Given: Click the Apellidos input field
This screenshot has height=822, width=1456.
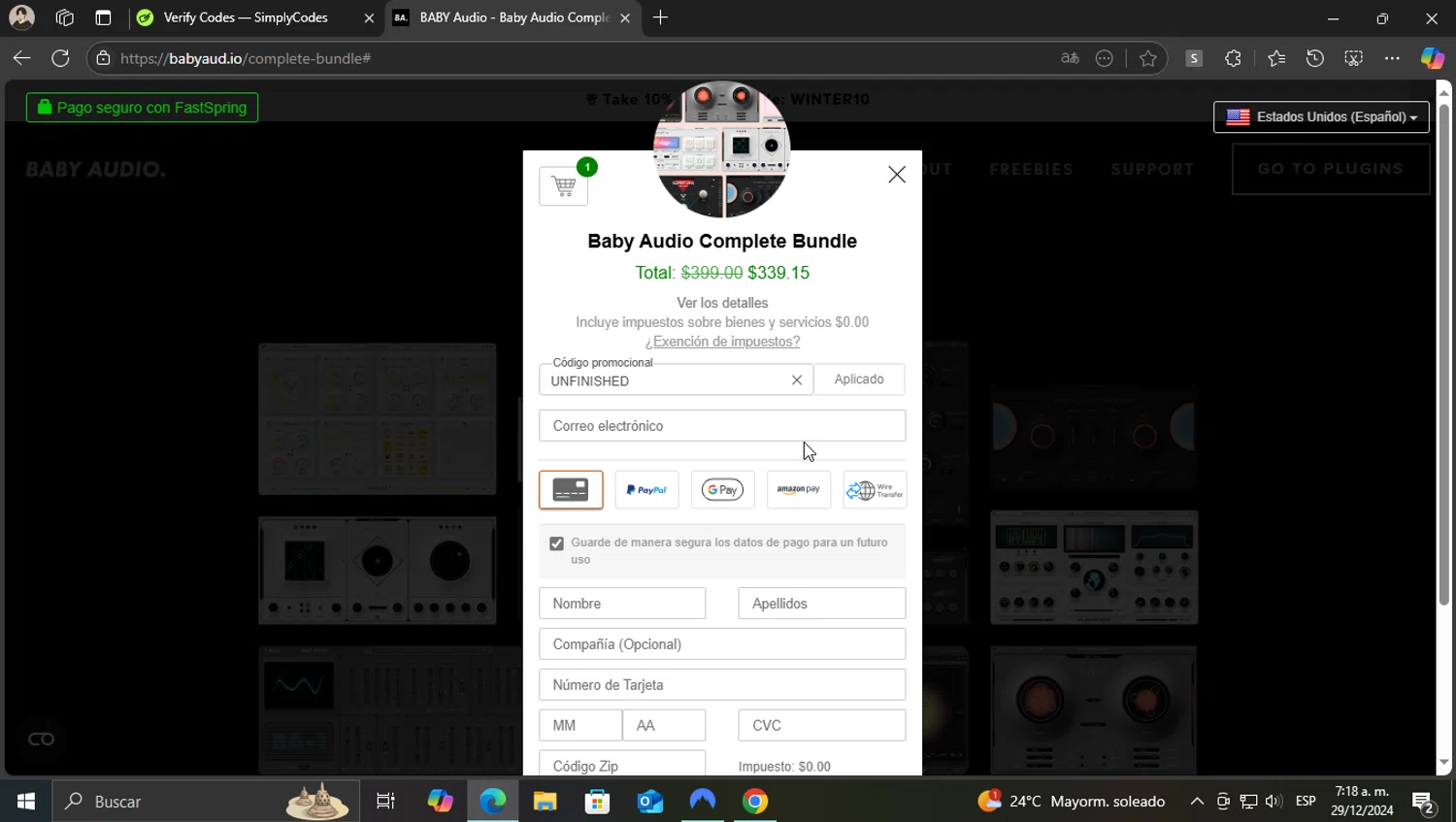Looking at the screenshot, I should 822,604.
